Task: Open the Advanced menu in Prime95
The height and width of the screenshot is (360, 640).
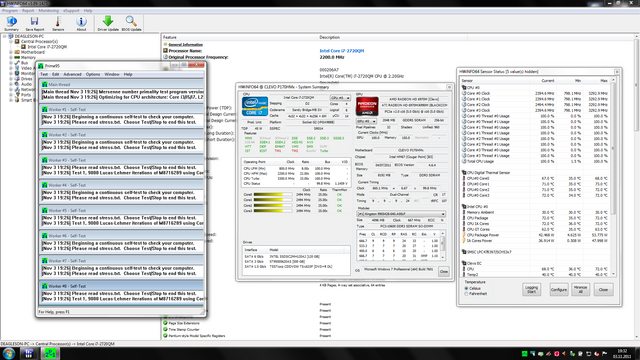Action: point(72,74)
